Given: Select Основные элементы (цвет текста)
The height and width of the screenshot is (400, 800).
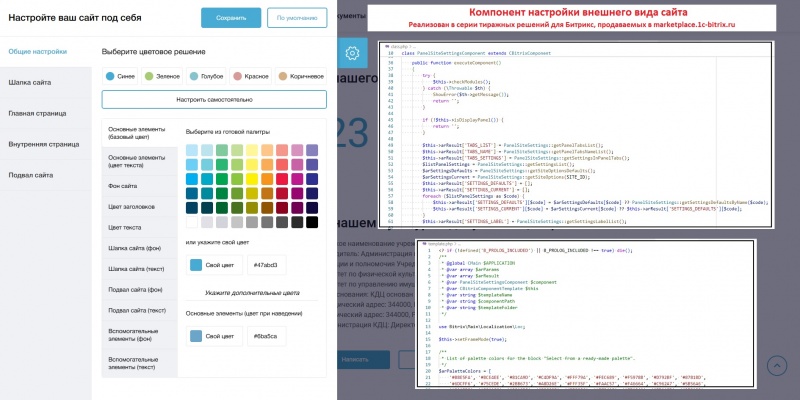Looking at the screenshot, I should click(140, 162).
